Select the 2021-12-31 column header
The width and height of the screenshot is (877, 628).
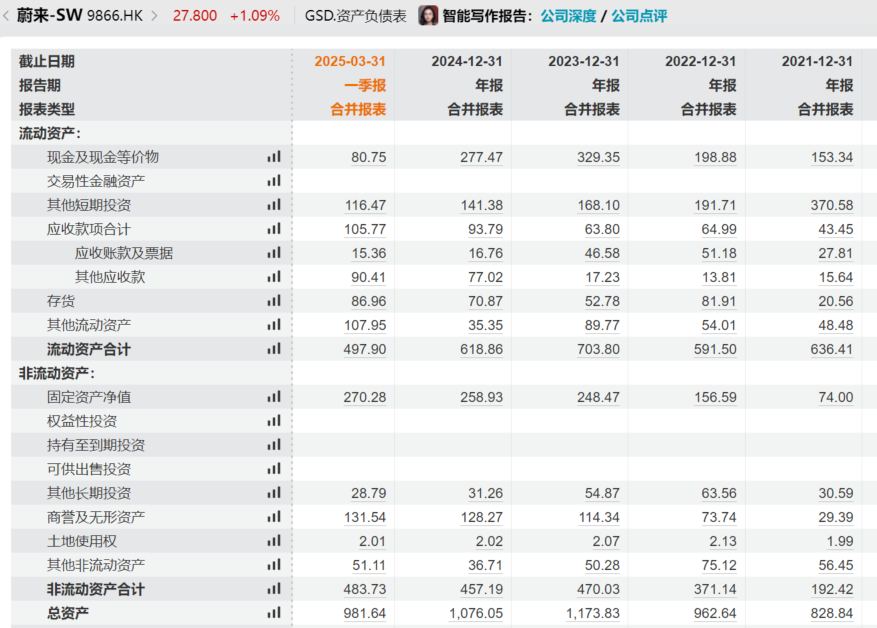click(x=818, y=62)
